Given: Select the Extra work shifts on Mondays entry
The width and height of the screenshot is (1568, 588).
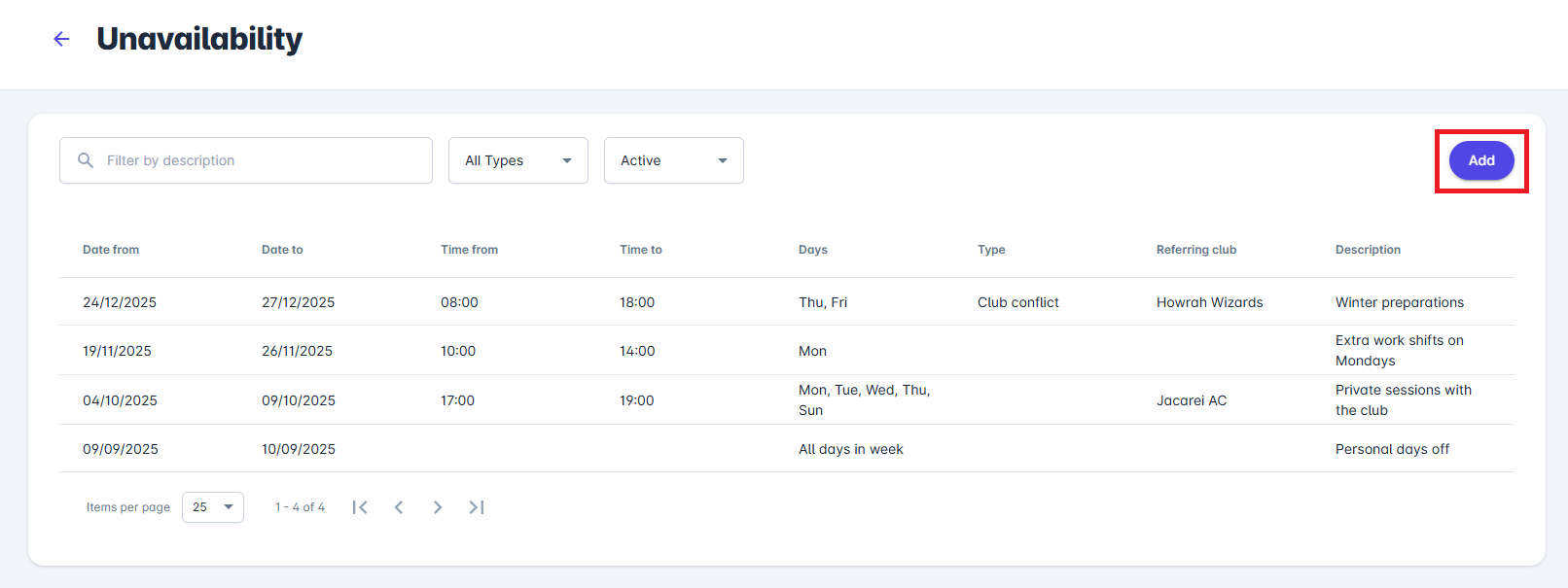Looking at the screenshot, I should click(1399, 351).
